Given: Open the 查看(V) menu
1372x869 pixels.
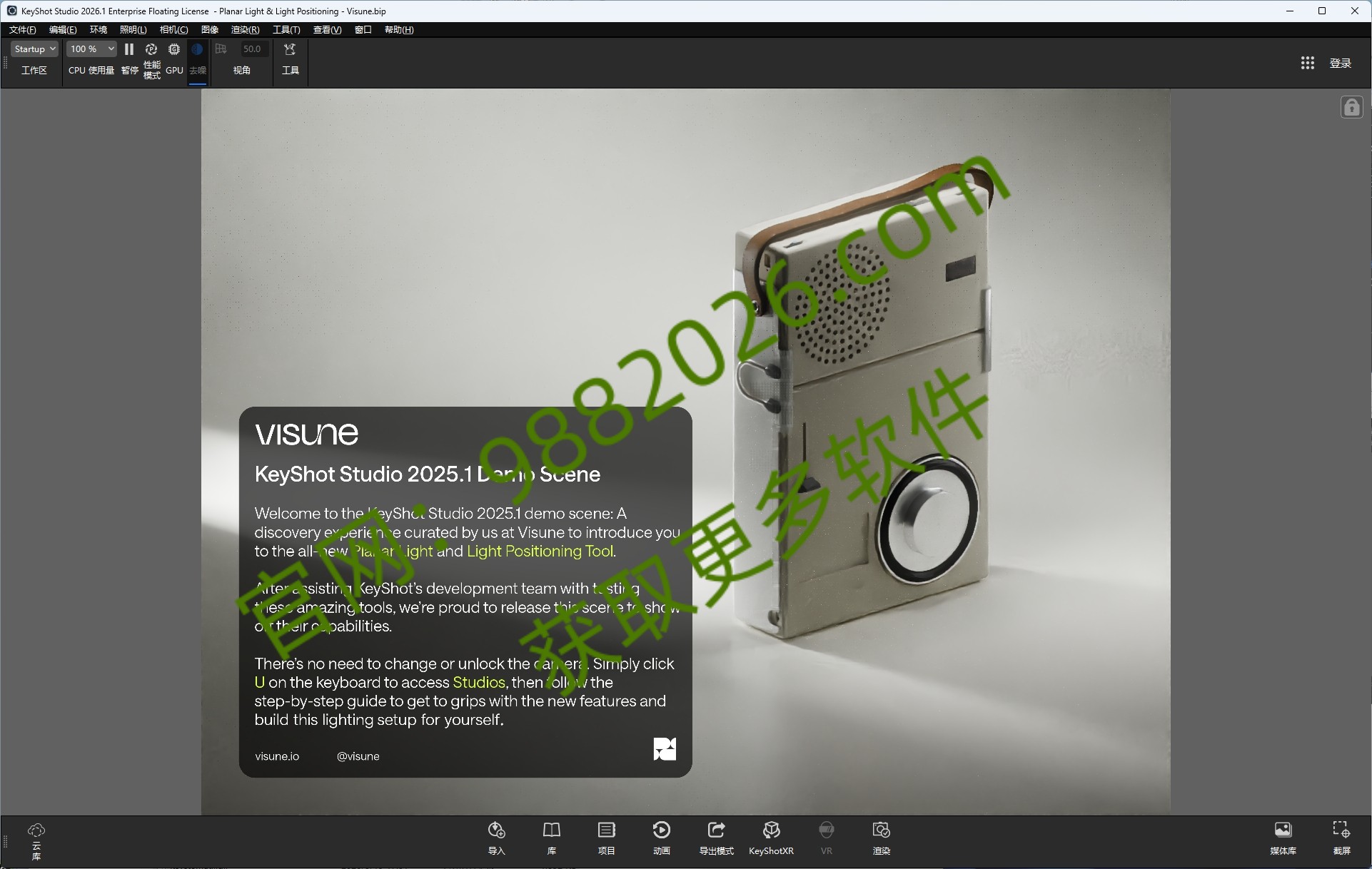Looking at the screenshot, I should (327, 30).
